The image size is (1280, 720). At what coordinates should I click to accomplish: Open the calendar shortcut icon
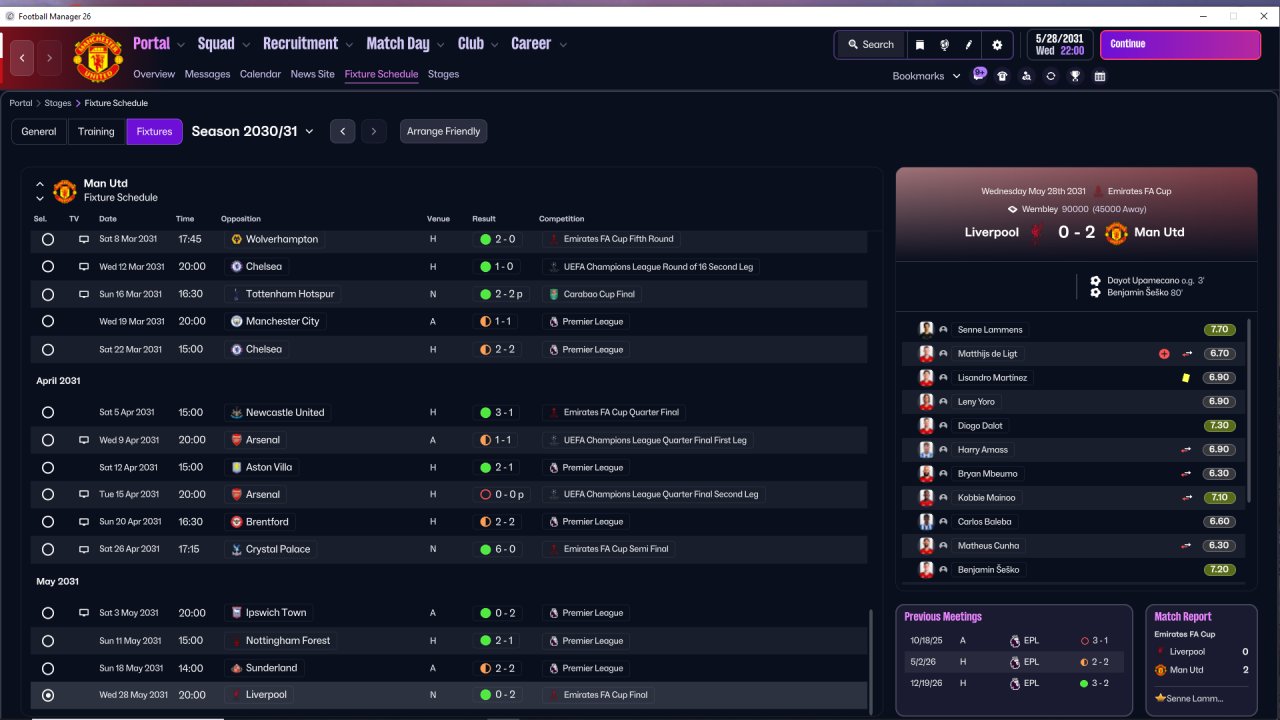coord(1100,76)
